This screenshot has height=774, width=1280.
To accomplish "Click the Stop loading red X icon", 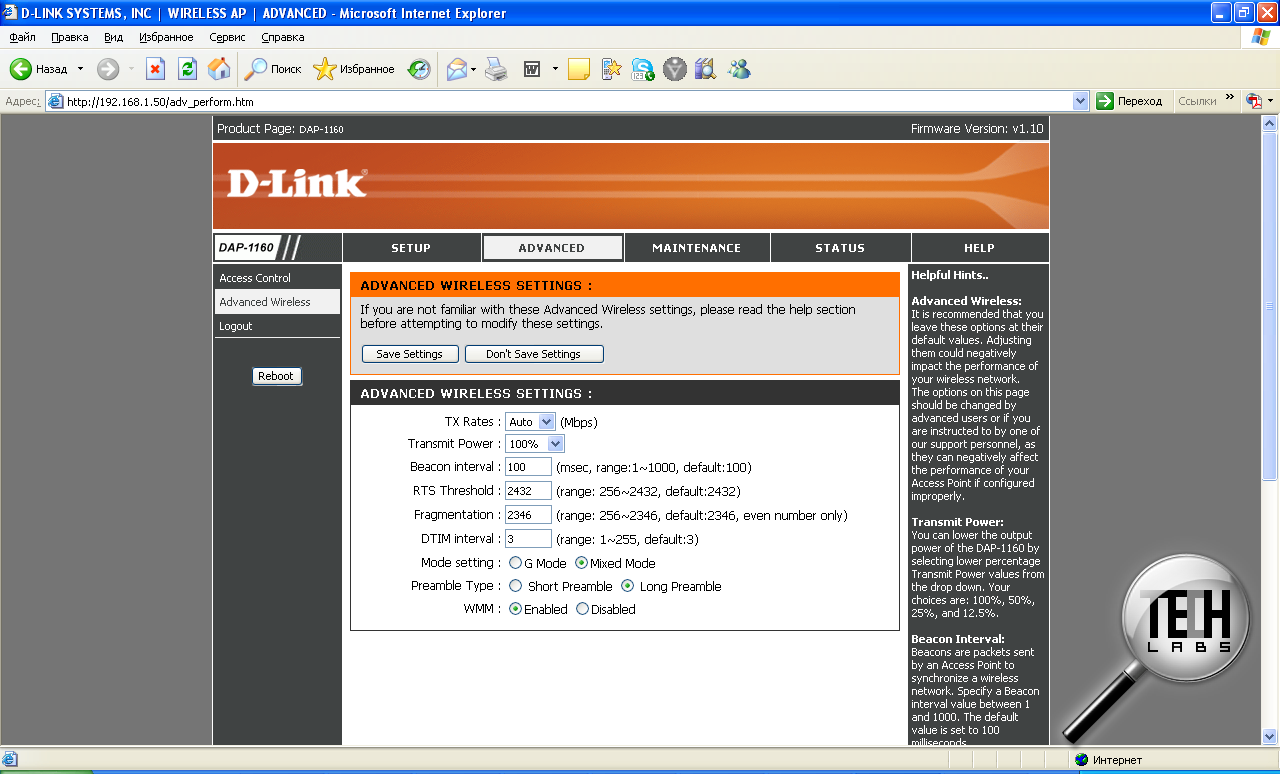I will click(x=155, y=69).
